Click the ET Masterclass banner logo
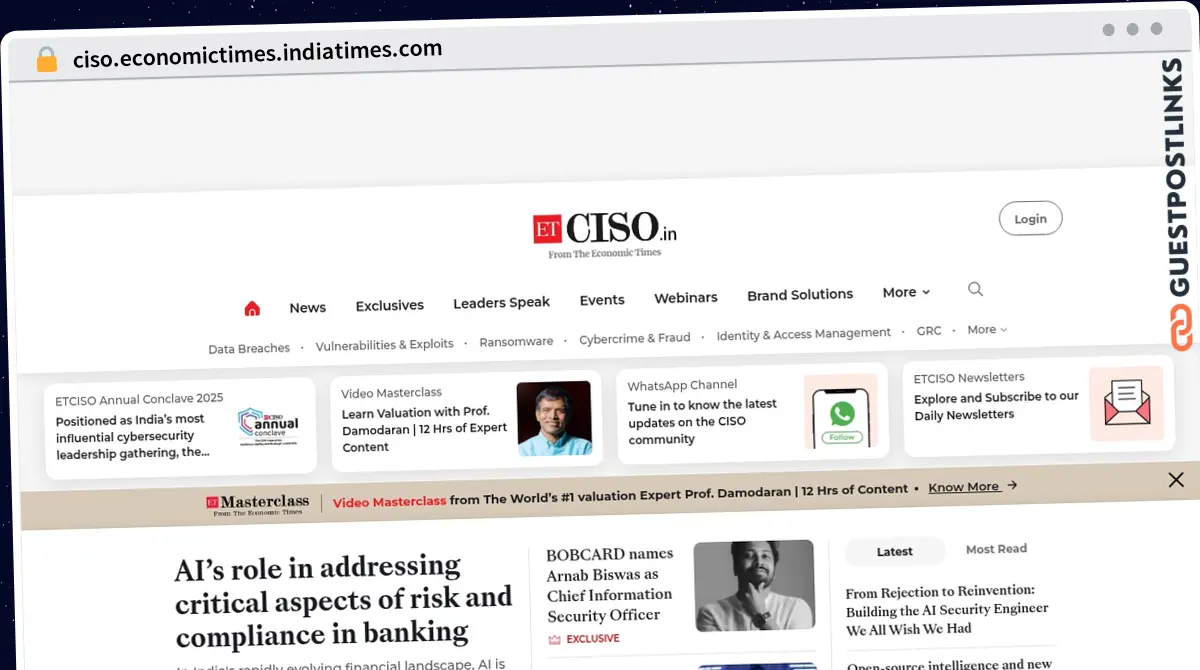 (x=259, y=504)
